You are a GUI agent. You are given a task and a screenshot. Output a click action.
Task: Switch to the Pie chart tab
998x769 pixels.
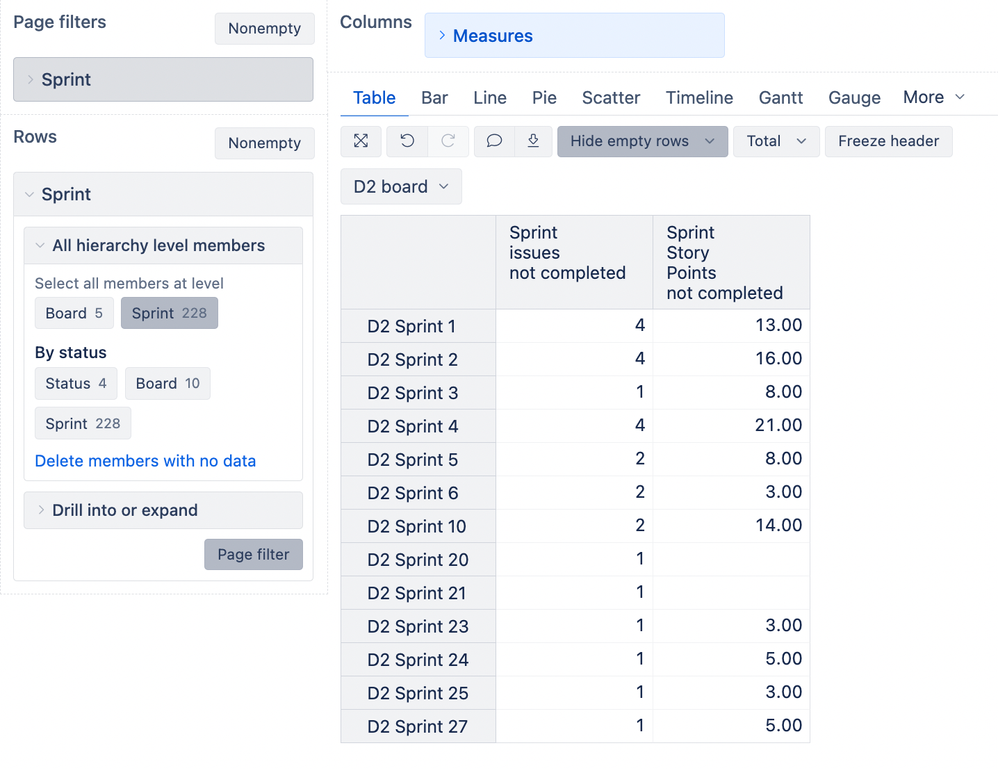[x=544, y=98]
